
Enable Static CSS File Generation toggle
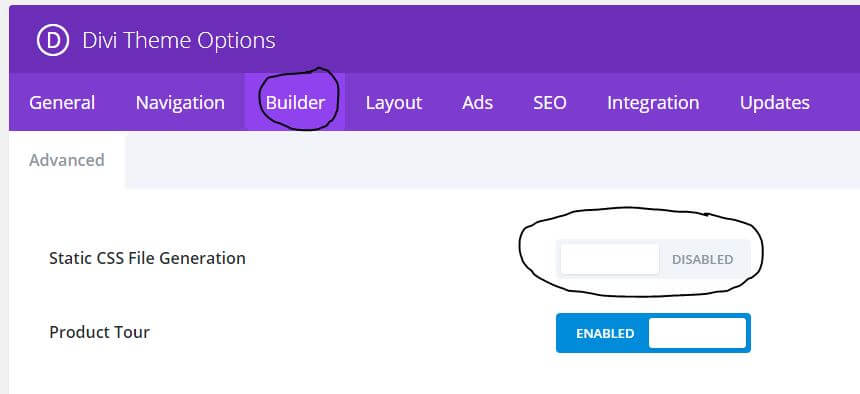[653, 259]
